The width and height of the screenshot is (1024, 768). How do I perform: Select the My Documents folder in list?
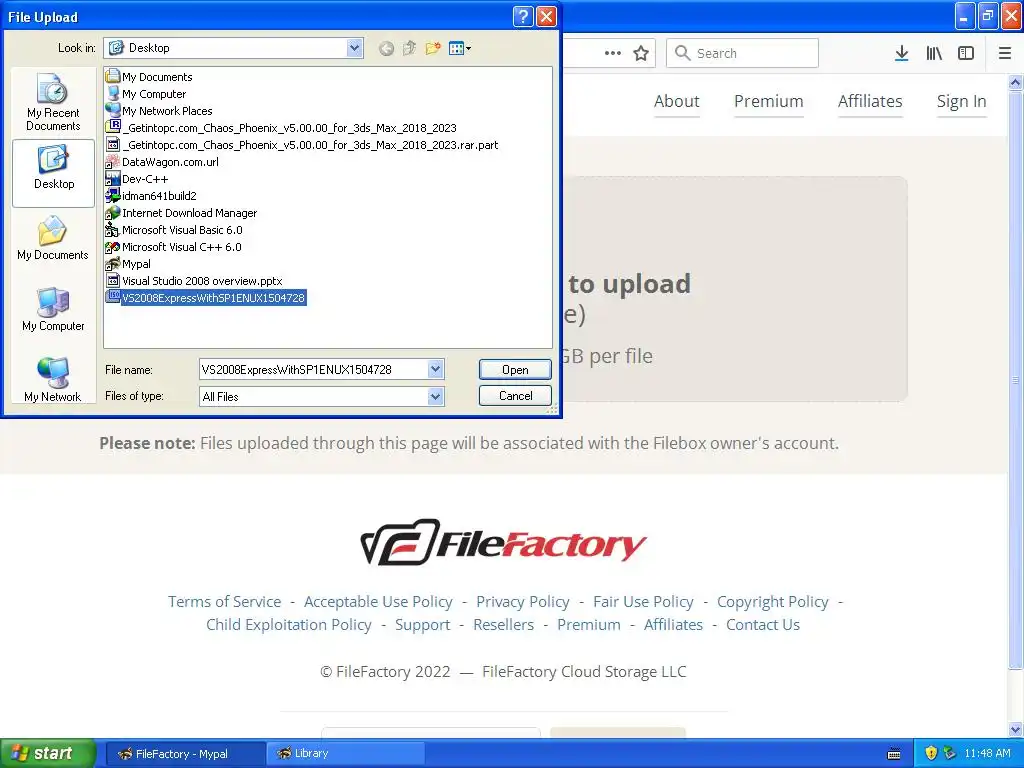(x=149, y=77)
